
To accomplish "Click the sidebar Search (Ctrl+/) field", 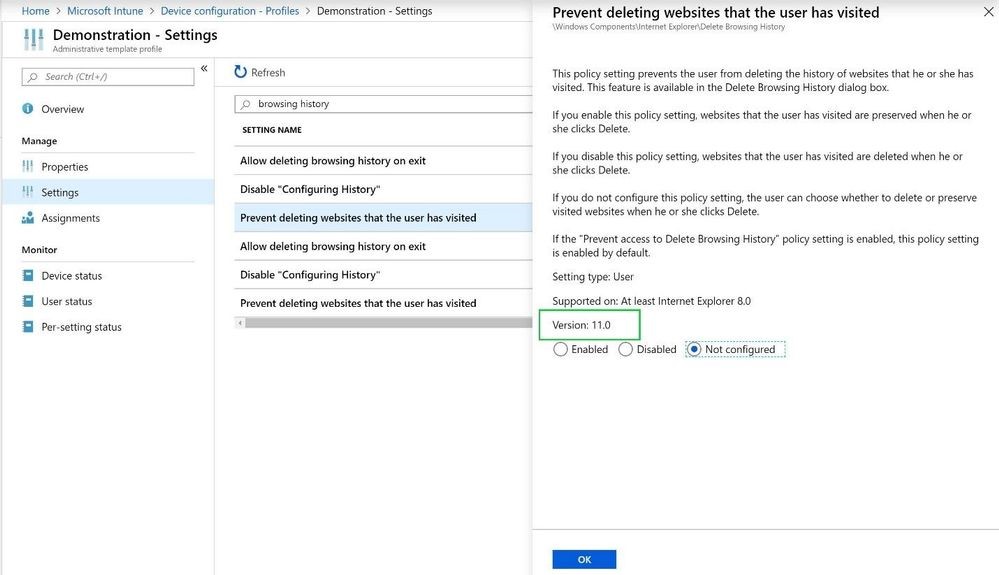I will tap(108, 76).
